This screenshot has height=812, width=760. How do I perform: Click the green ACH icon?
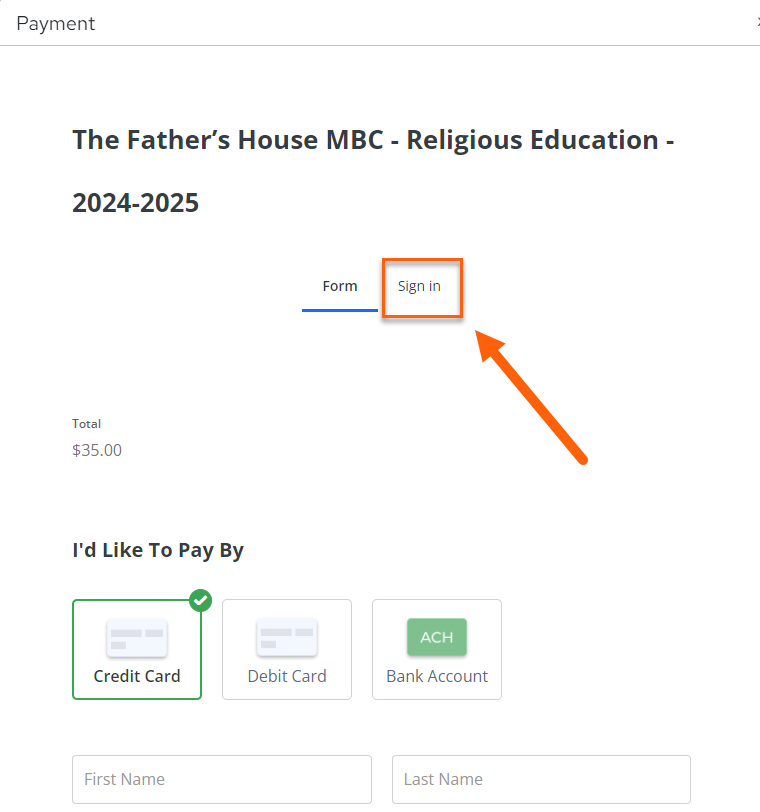(436, 637)
